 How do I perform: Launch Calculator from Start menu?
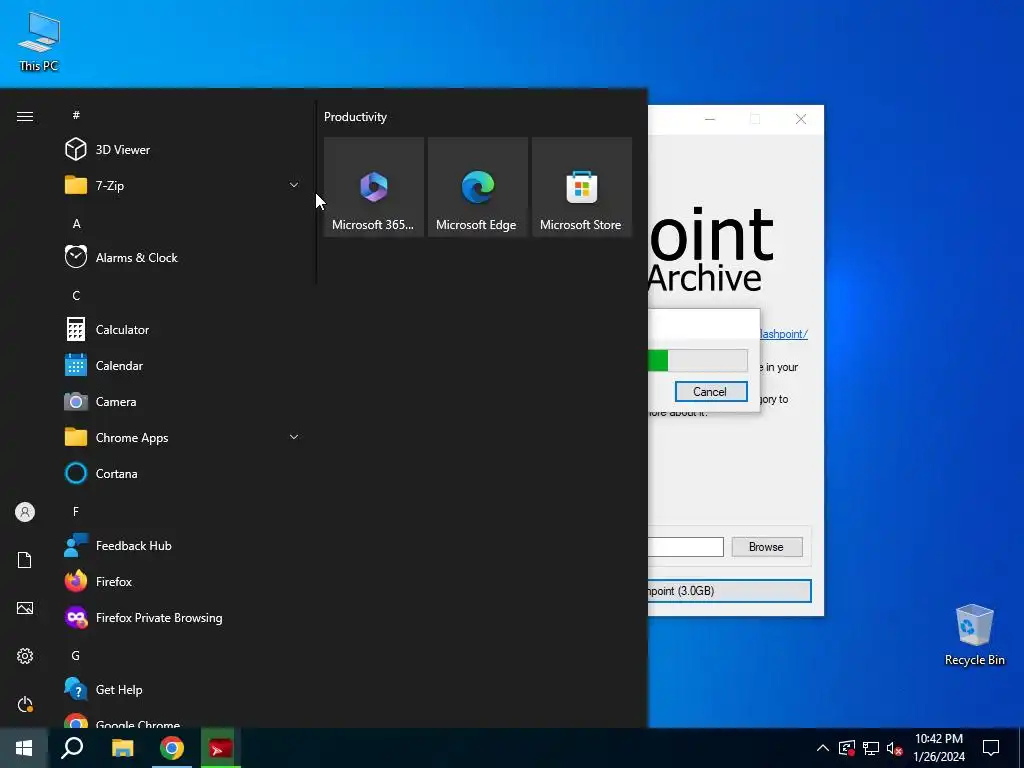point(183,330)
